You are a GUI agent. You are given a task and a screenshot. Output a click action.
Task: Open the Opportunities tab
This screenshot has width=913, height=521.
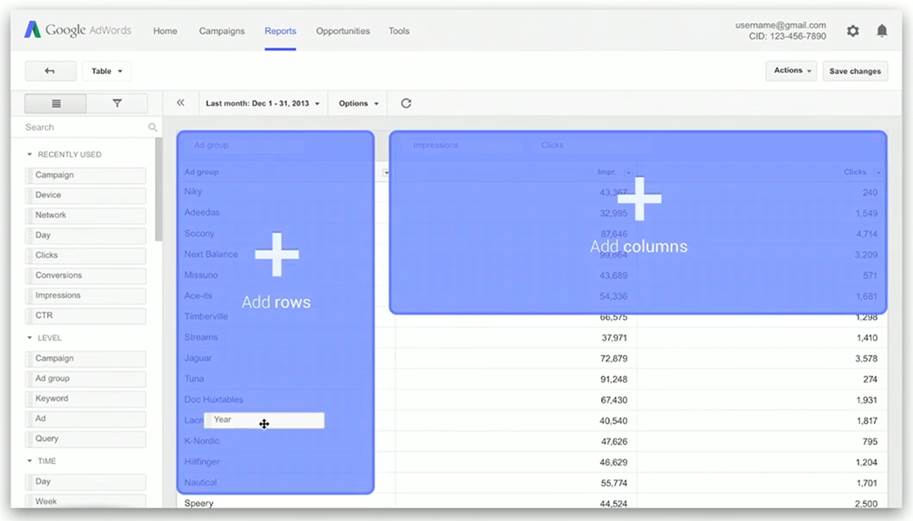[342, 31]
